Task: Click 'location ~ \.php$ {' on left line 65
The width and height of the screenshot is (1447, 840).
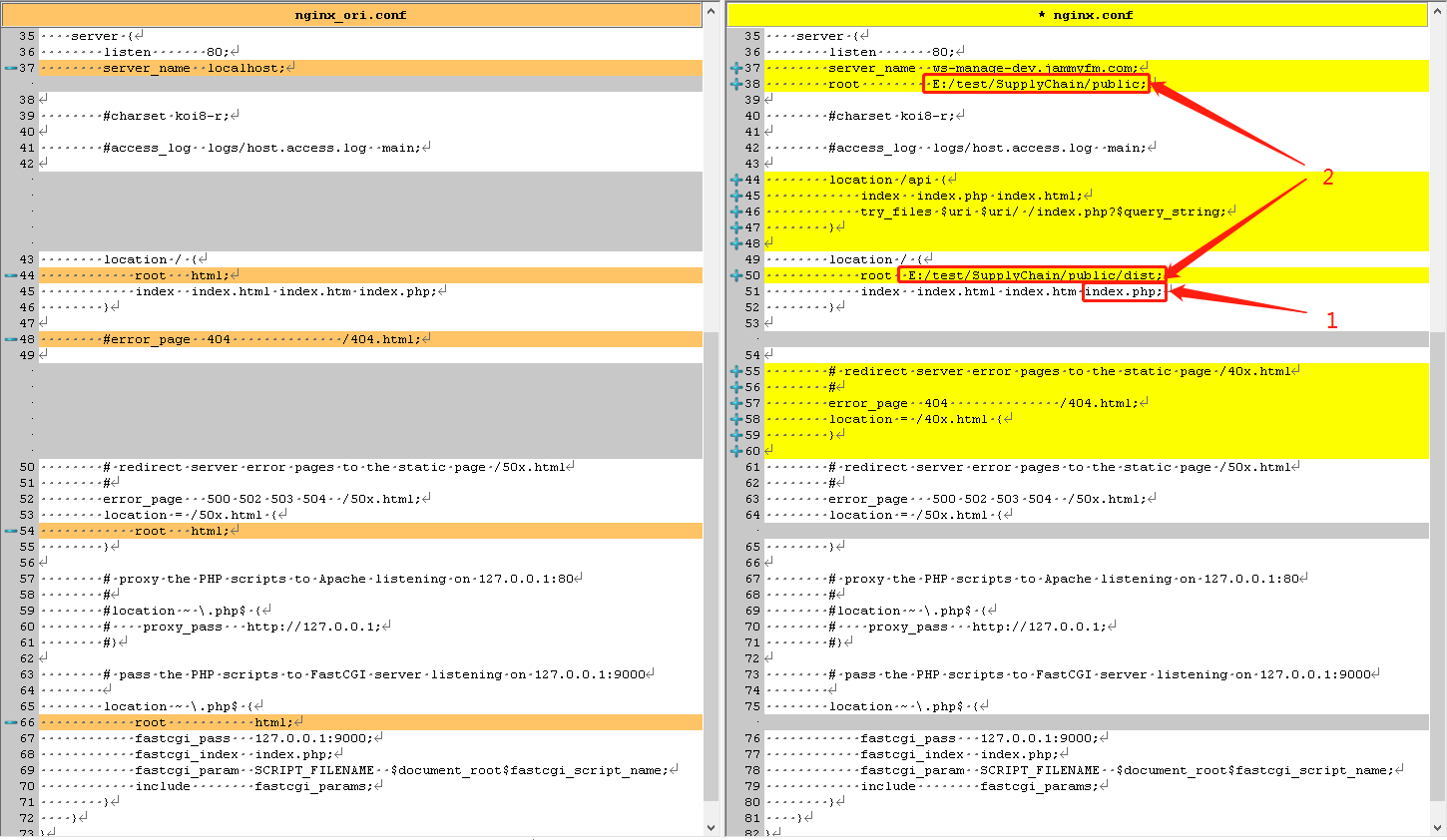Action: (182, 706)
